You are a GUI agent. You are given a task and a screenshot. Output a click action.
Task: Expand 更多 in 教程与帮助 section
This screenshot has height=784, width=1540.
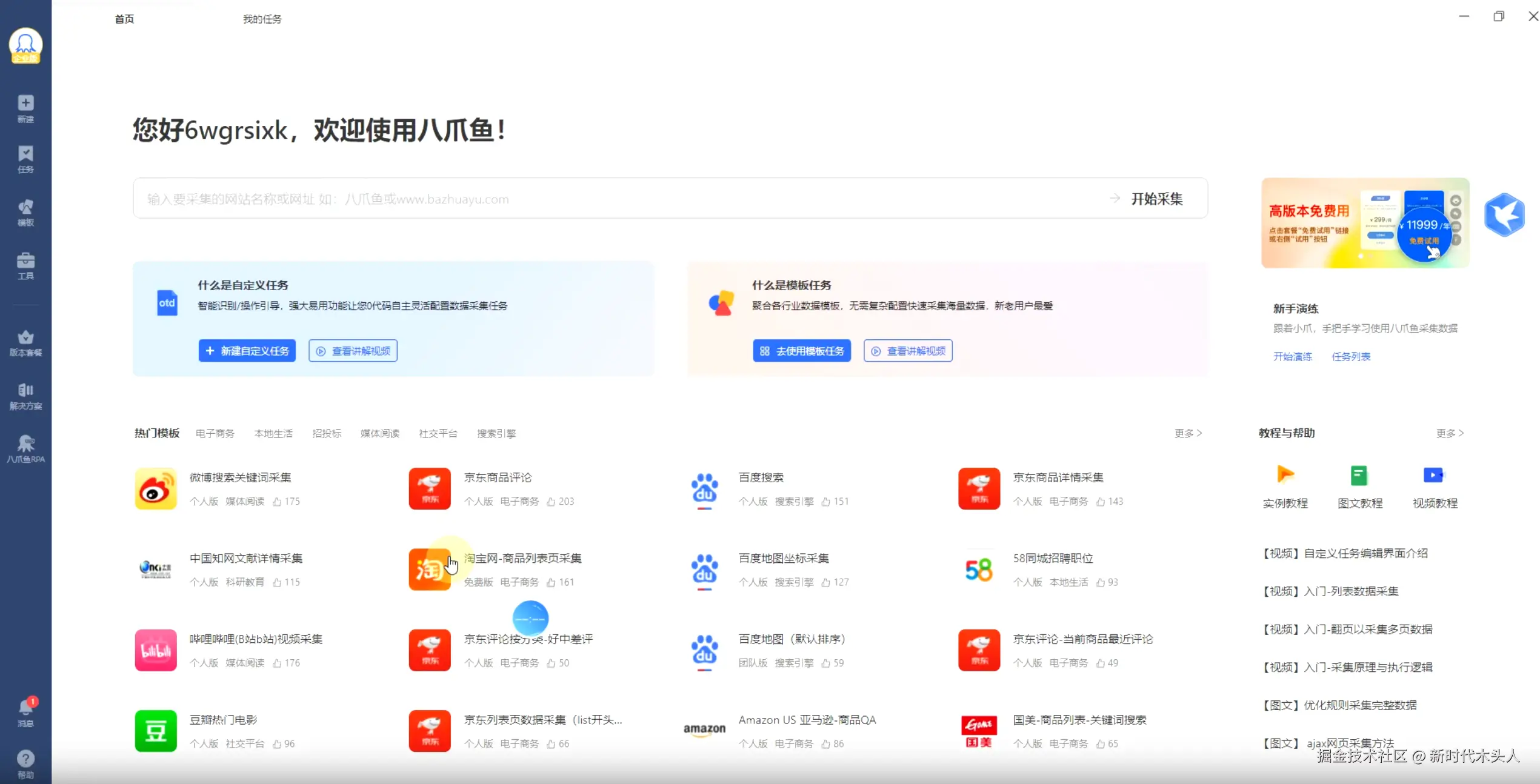(1450, 433)
